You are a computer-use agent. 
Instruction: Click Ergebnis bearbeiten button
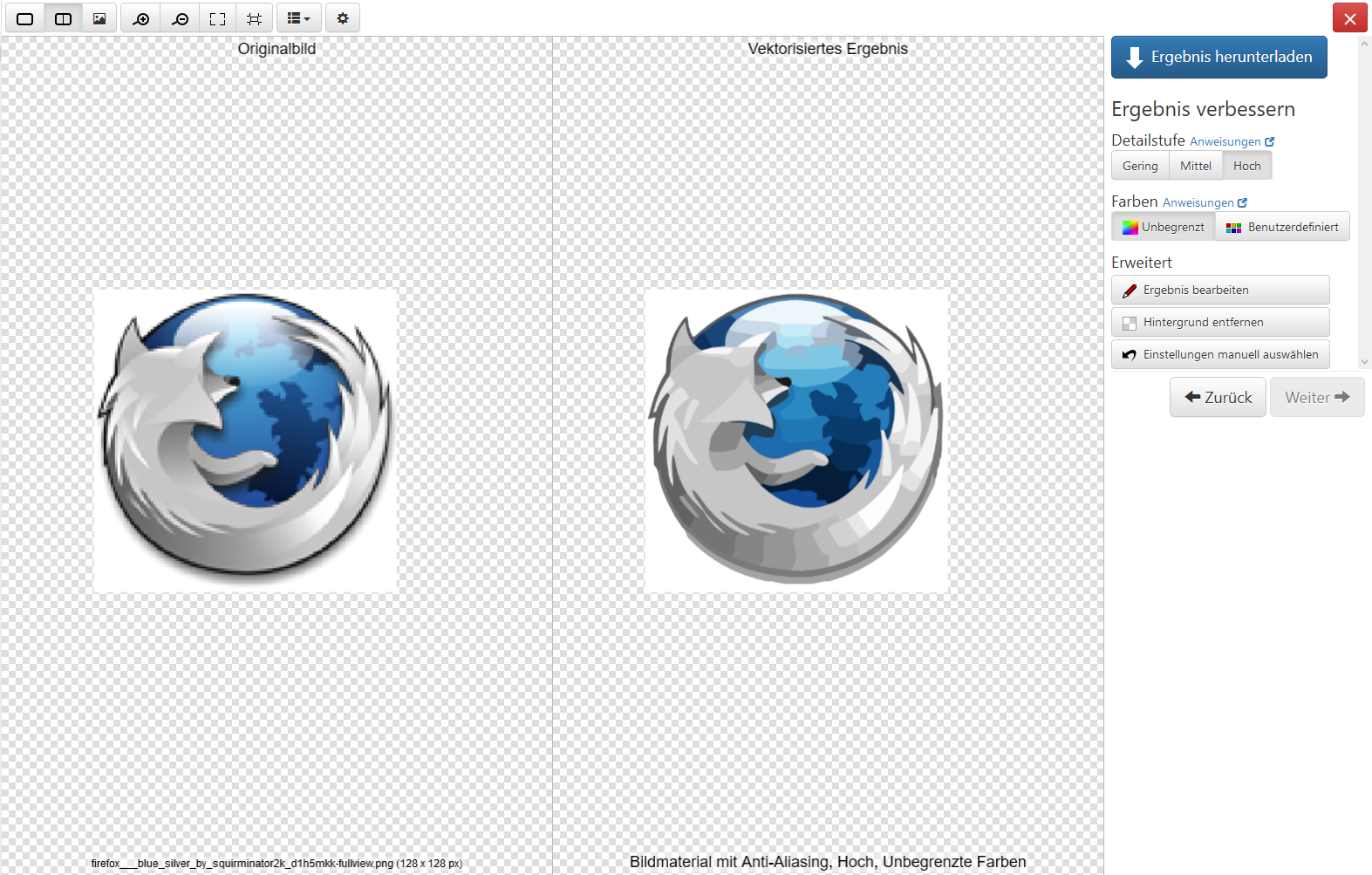1219,290
